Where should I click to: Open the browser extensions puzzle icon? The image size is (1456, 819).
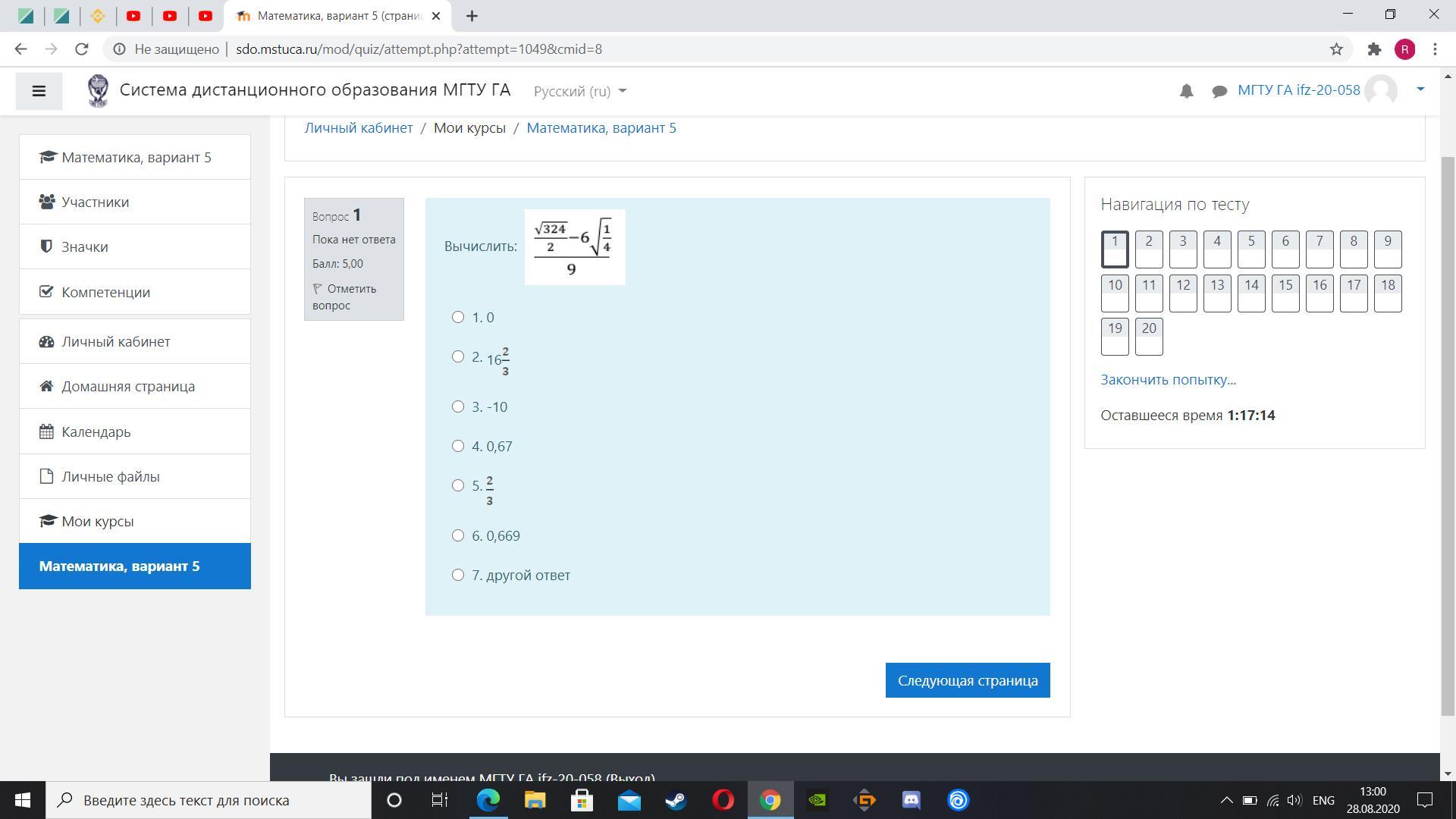click(x=1374, y=49)
